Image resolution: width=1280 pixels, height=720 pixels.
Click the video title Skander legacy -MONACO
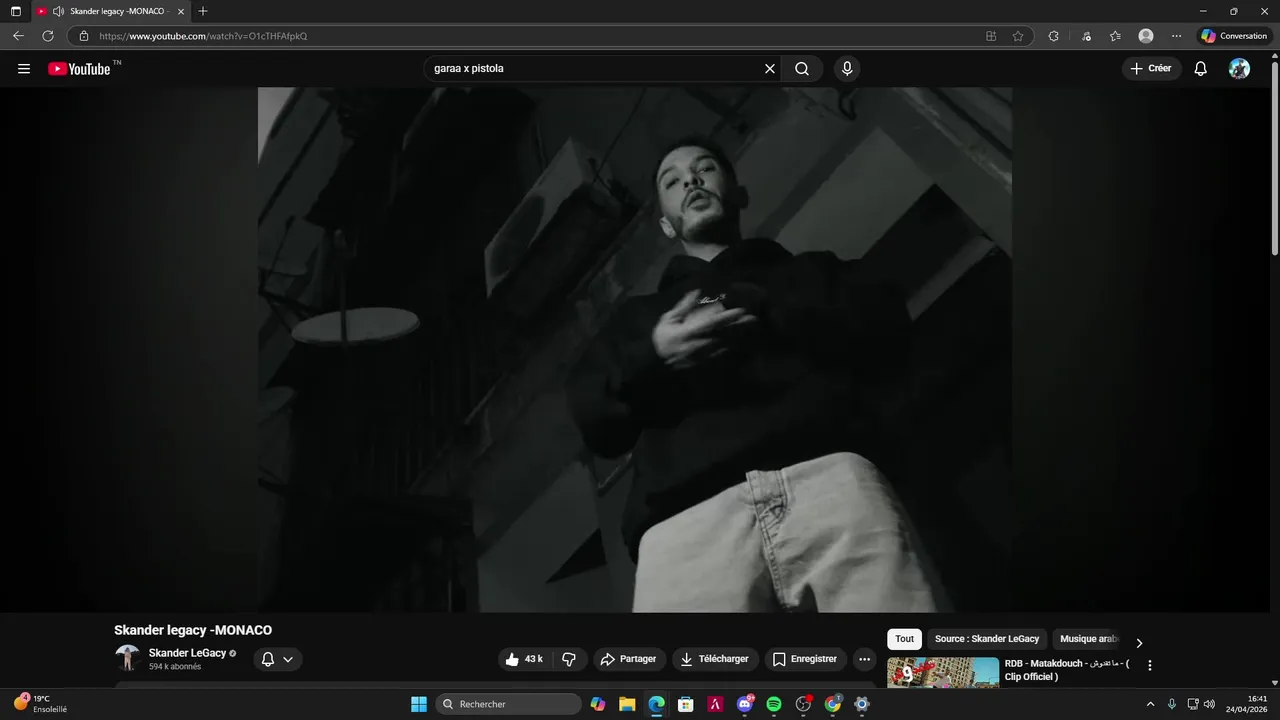[x=193, y=630]
